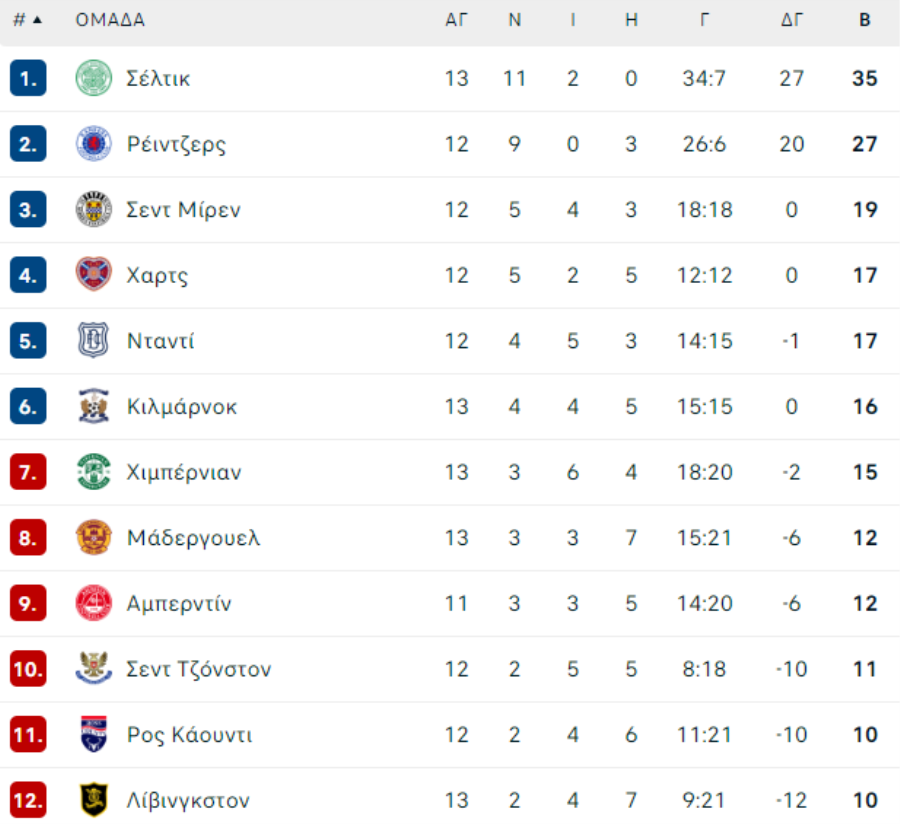This screenshot has height=824, width=900.
Task: Click the red 12. position badge
Action: click(28, 801)
